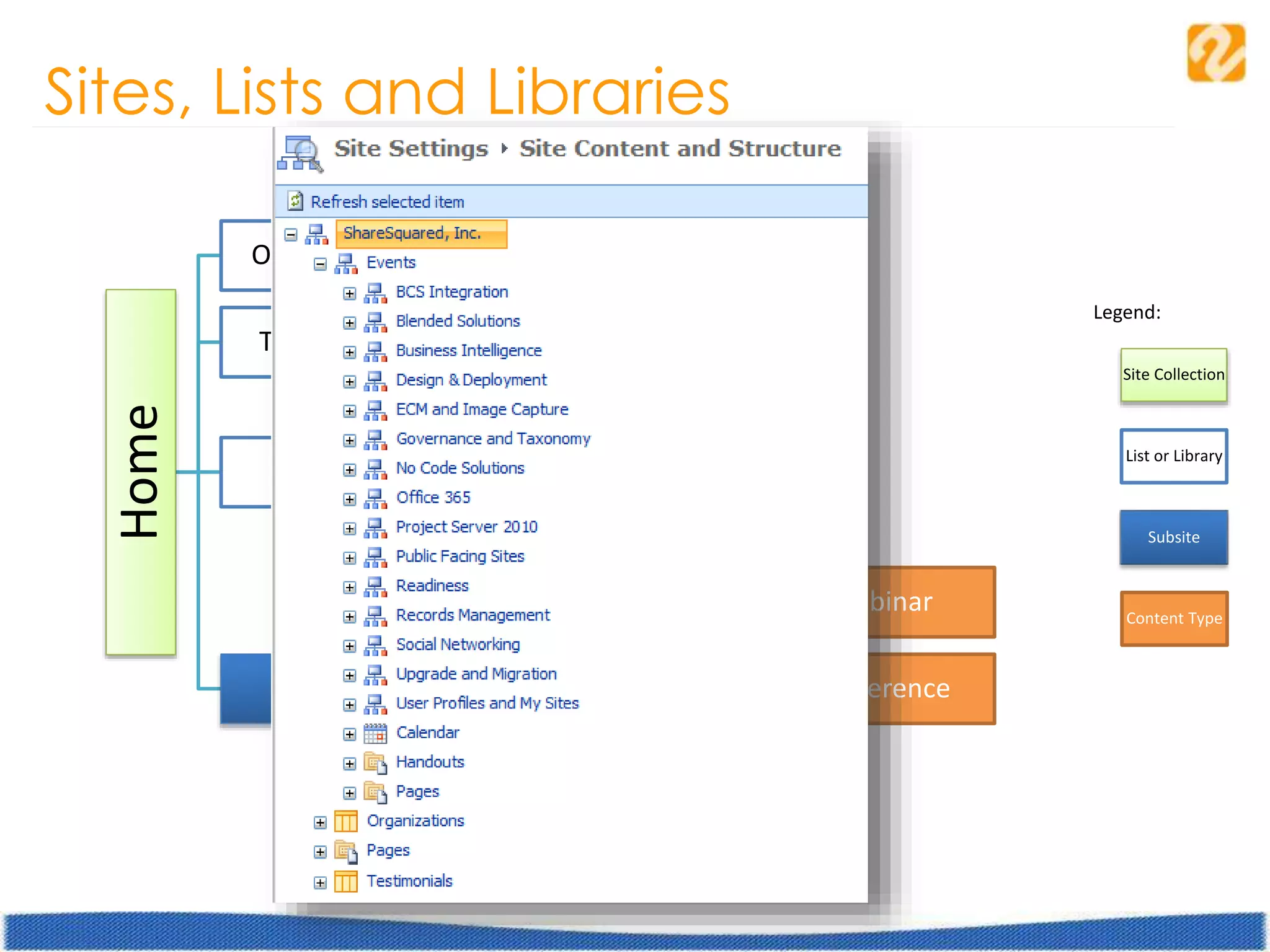Expand the Records Management node
The image size is (1270, 952).
(350, 617)
